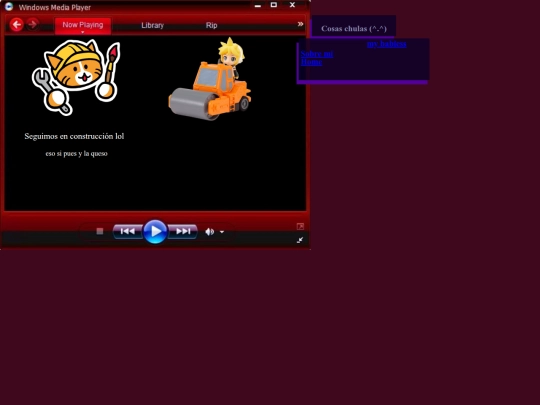Open the "Sobre mi" link

(317, 54)
